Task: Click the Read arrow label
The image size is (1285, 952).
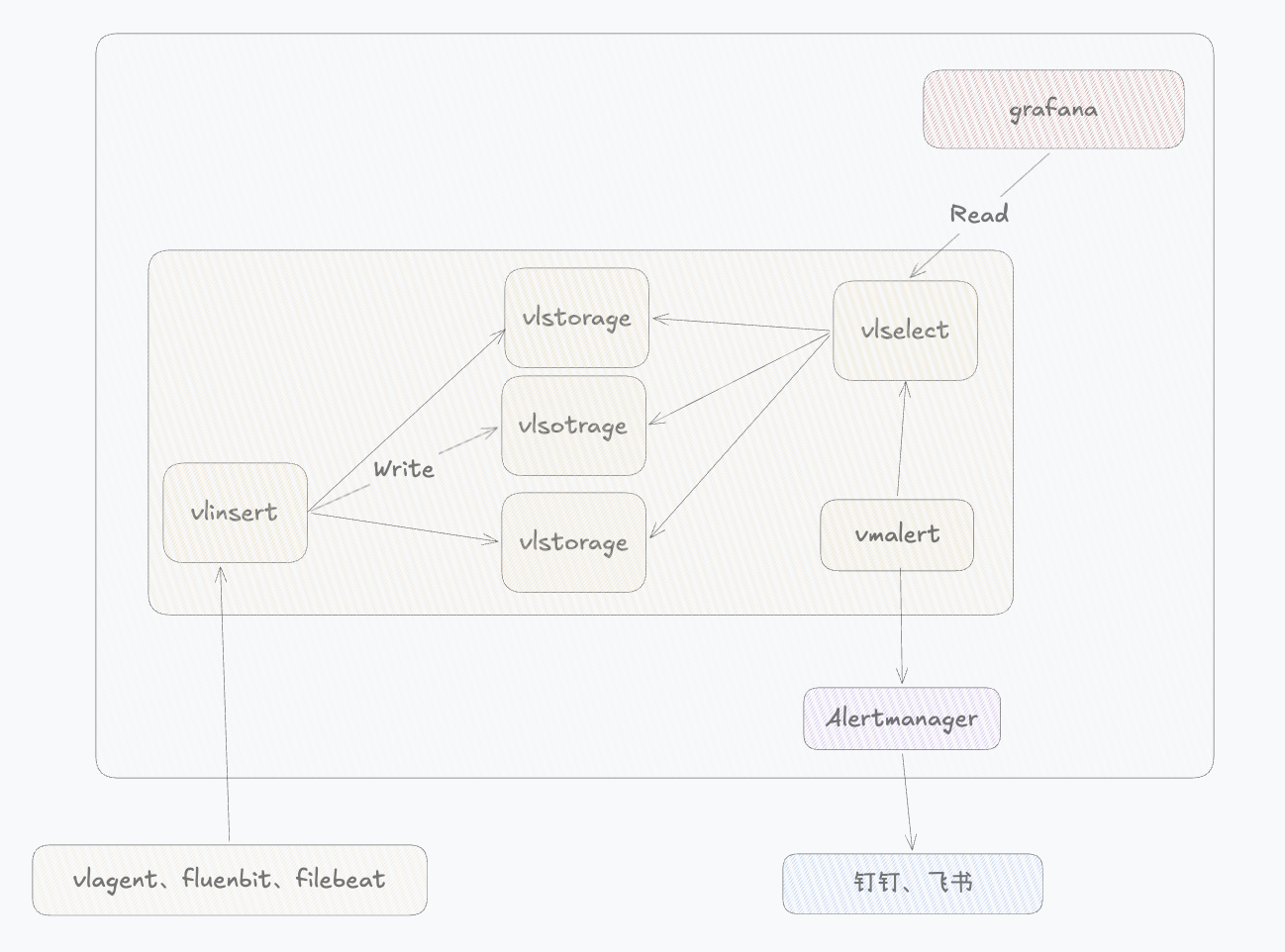Action: (979, 214)
